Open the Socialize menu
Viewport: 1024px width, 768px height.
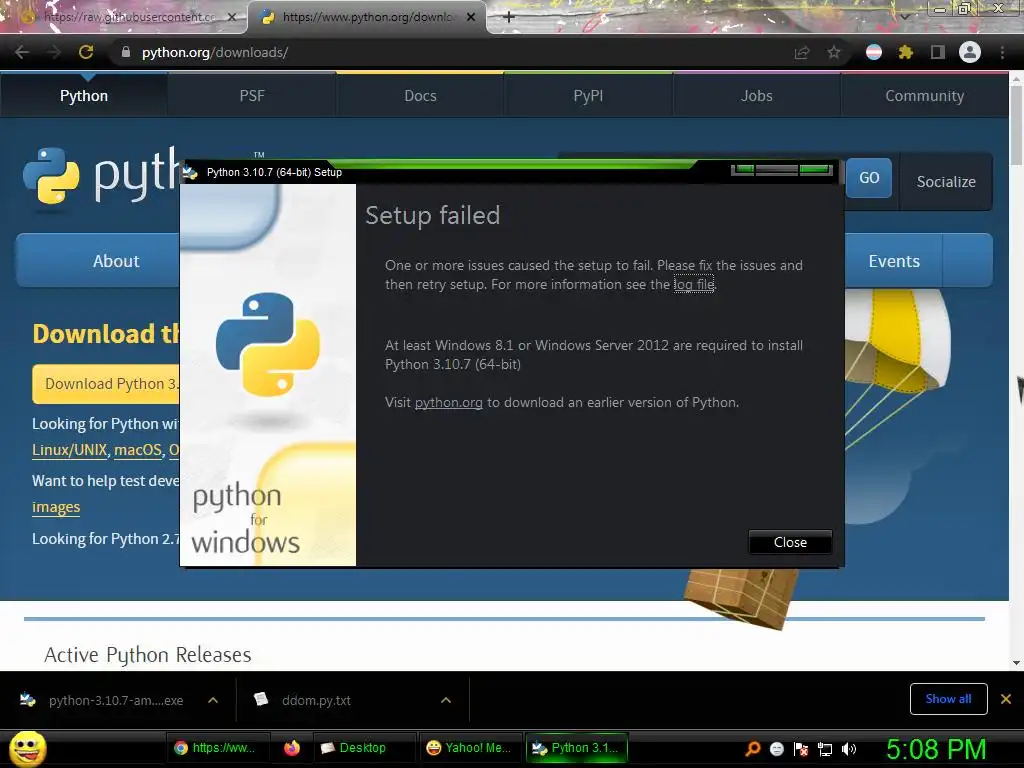946,182
